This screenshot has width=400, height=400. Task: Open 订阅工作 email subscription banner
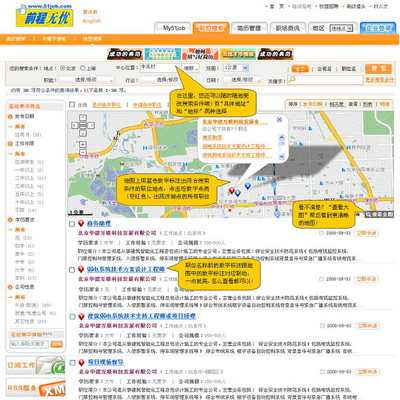pyautogui.click(x=36, y=365)
